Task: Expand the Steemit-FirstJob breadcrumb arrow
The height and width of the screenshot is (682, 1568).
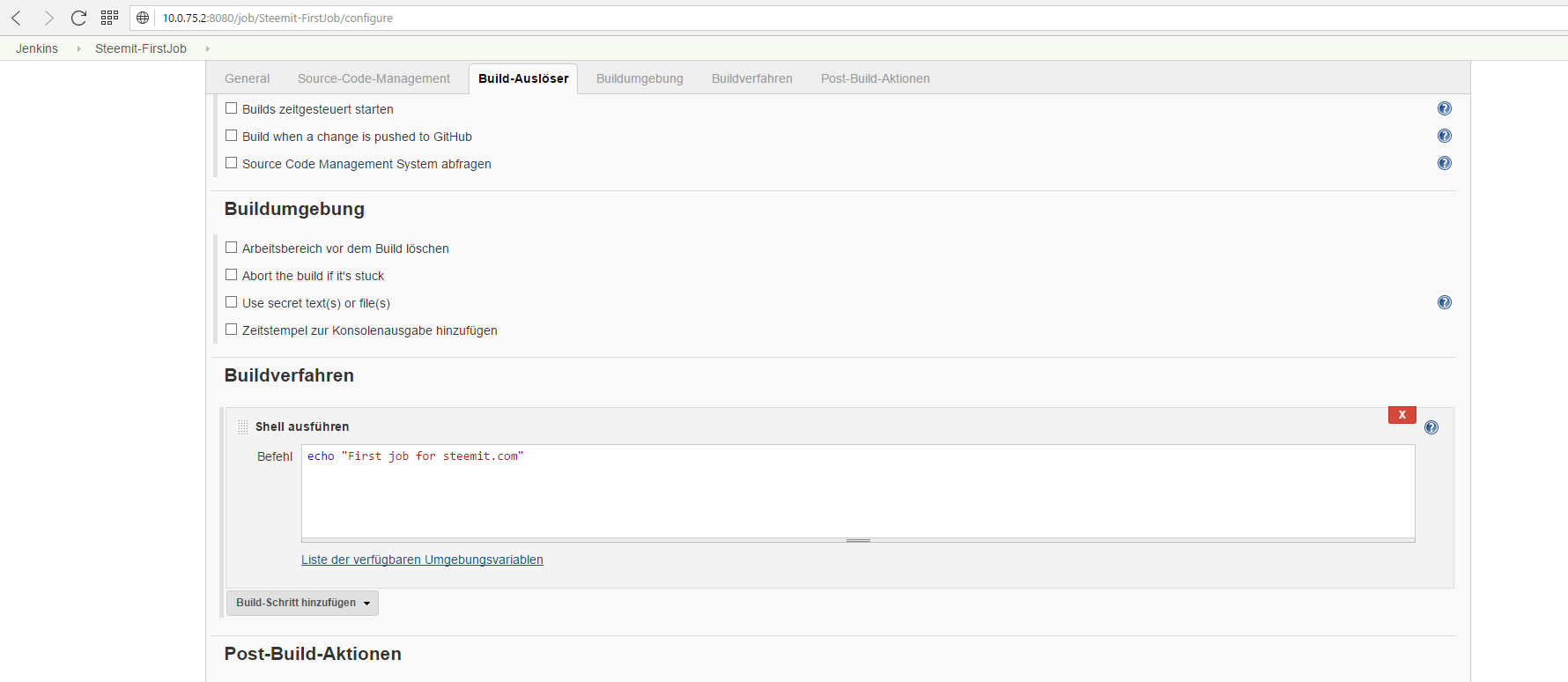Action: tap(207, 48)
